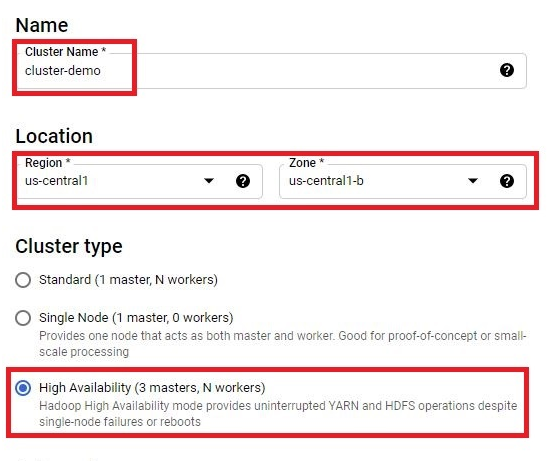The height and width of the screenshot is (463, 550).
Task: Open the Cluster Name help icon
Action: [507, 70]
